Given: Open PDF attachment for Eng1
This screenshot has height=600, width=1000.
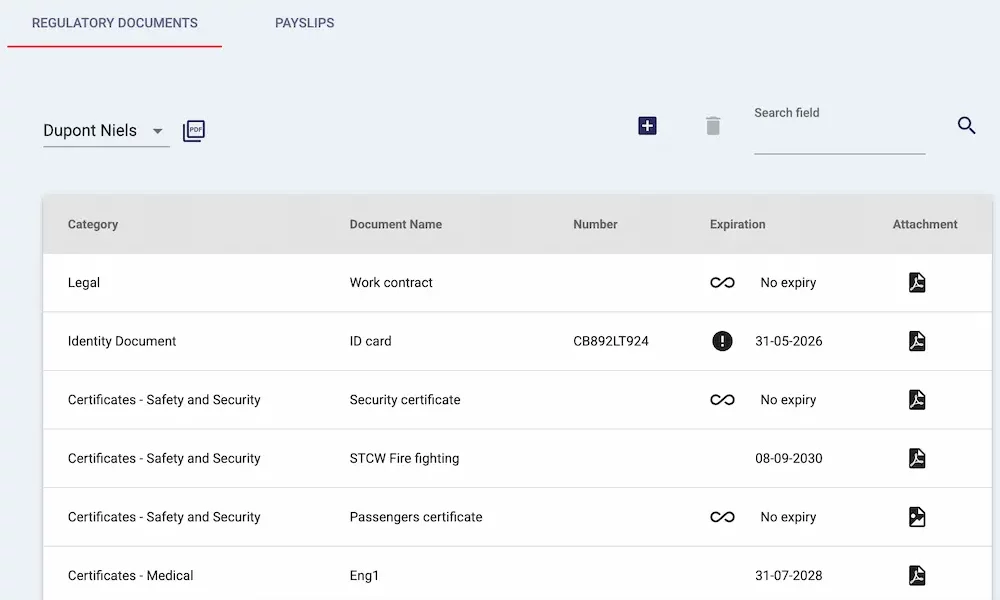Looking at the screenshot, I should click(917, 576).
